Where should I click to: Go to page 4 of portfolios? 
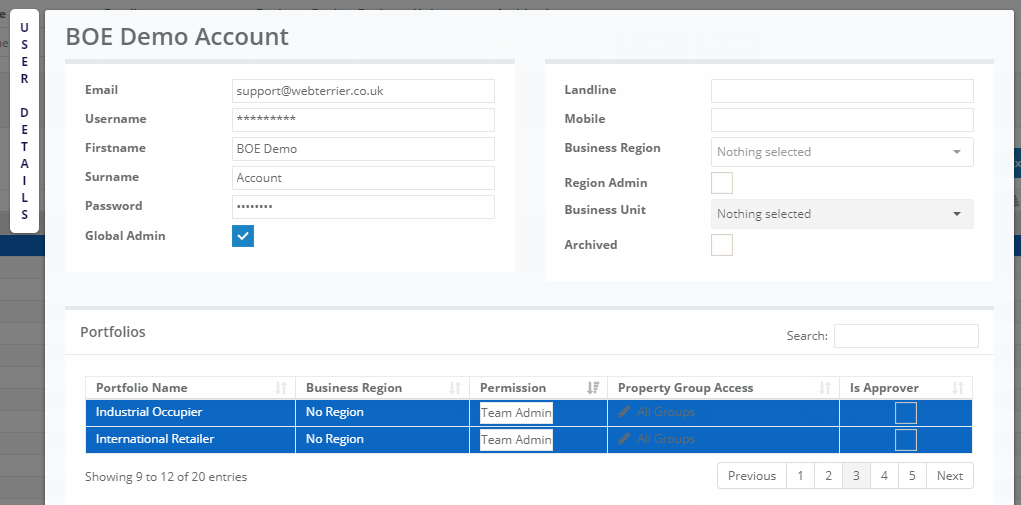[x=884, y=476]
